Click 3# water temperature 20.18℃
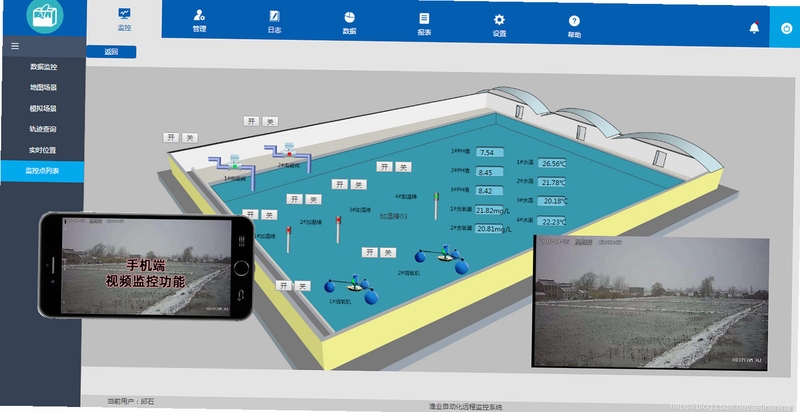The width and height of the screenshot is (800, 412). pyautogui.click(x=552, y=201)
